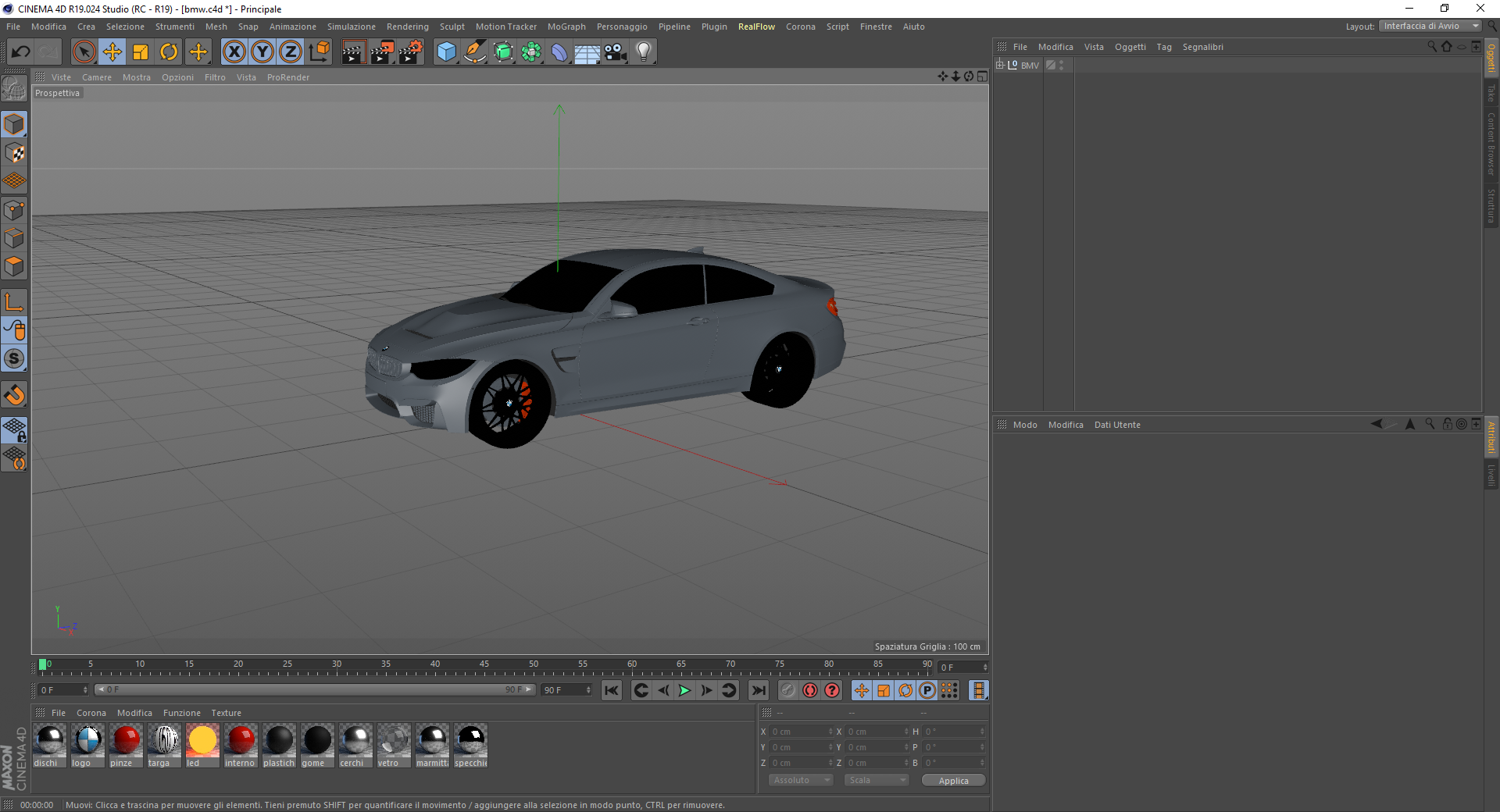Expand the BMW object hierarchy

[1000, 65]
